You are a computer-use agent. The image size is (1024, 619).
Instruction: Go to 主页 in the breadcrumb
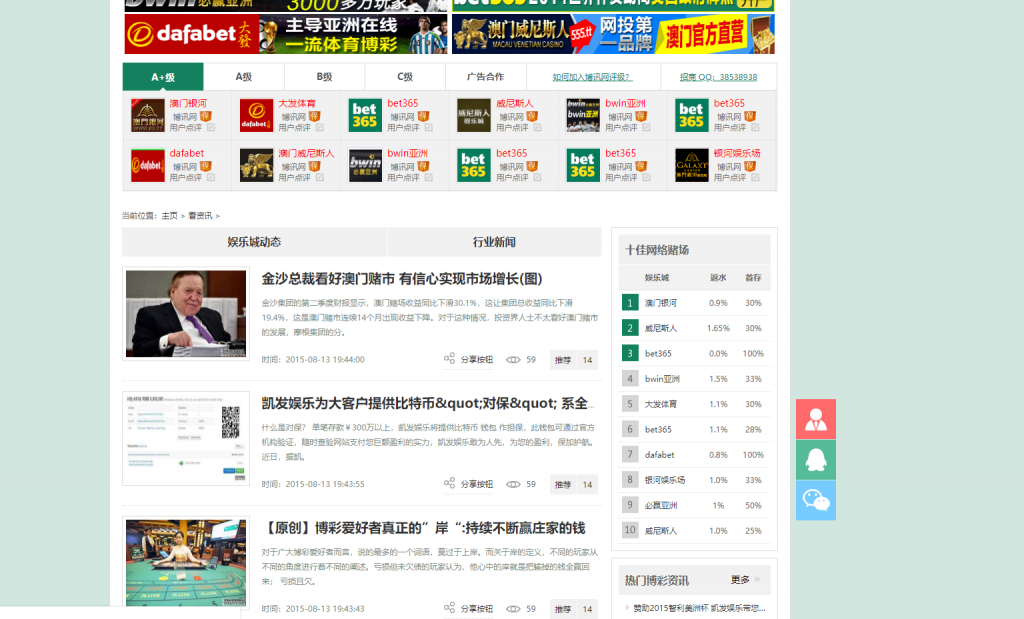coord(169,215)
